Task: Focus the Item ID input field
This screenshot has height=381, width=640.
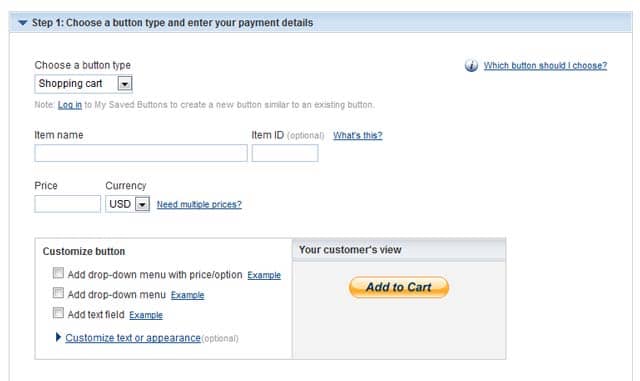Action: pyautogui.click(x=285, y=153)
